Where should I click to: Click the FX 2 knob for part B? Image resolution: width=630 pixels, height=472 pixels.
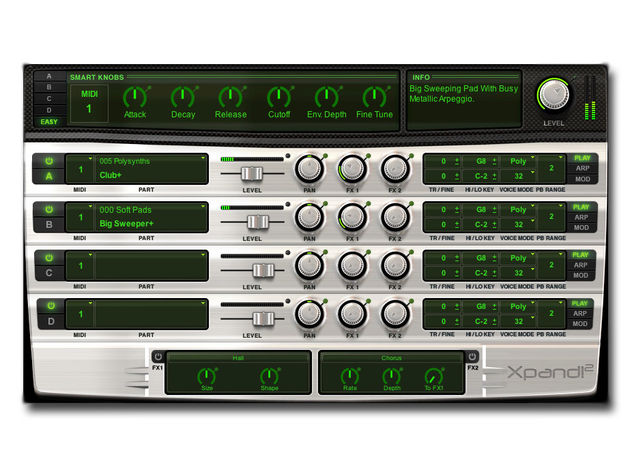pos(395,217)
